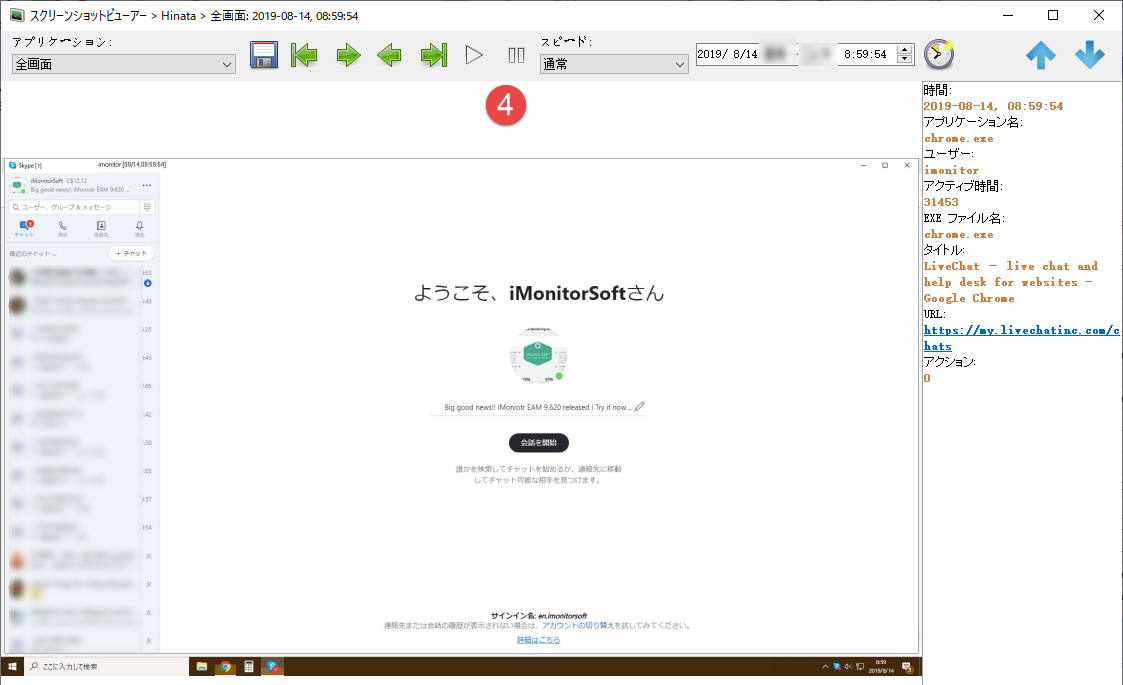Click the blue up arrow icon
Screen dimensions: 1123x685
coord(1041,55)
